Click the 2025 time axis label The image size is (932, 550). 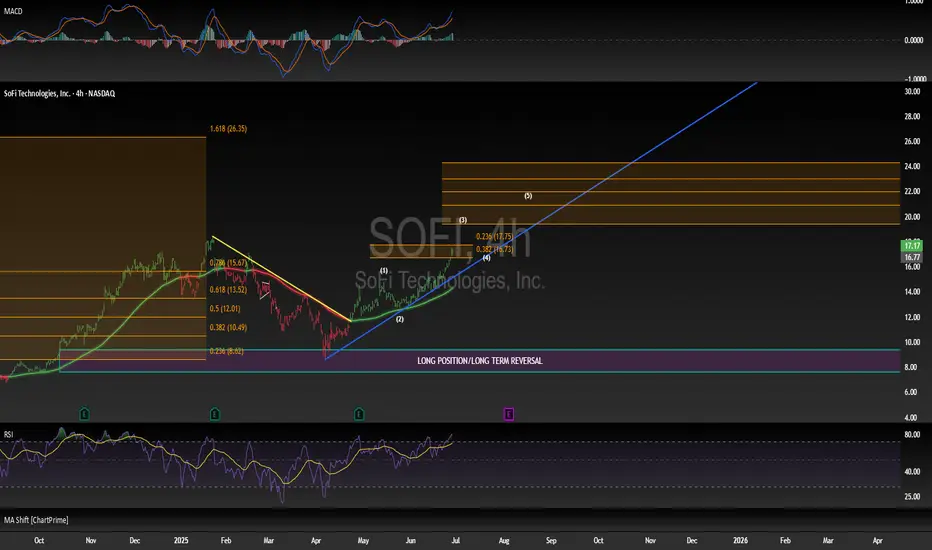[x=181, y=540]
